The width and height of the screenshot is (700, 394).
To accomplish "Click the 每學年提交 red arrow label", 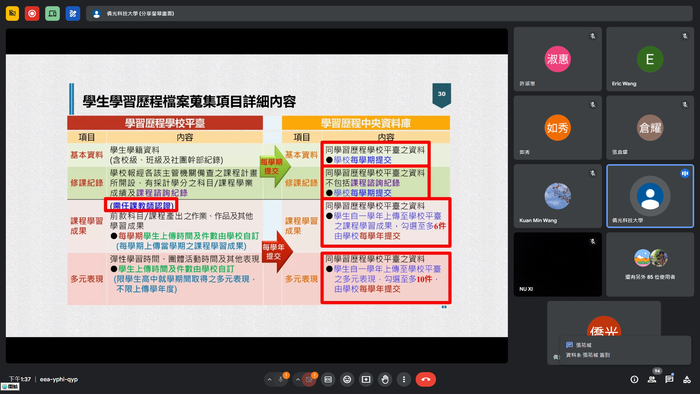I will 274,252.
